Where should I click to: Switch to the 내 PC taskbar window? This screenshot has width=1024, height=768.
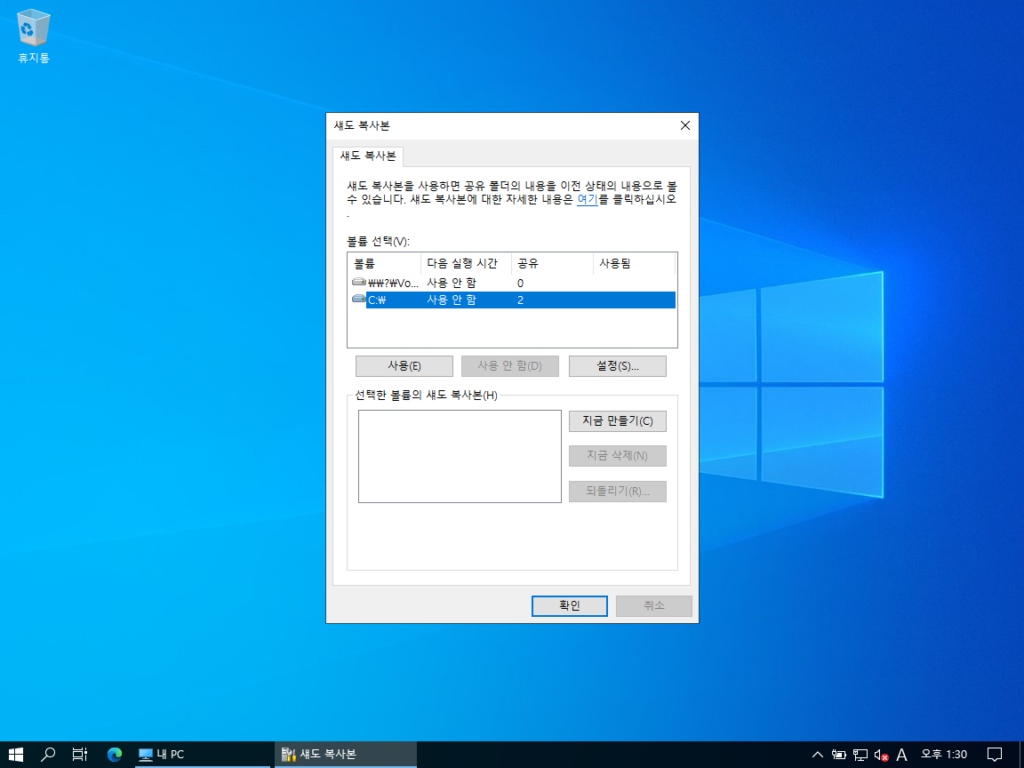coord(200,754)
